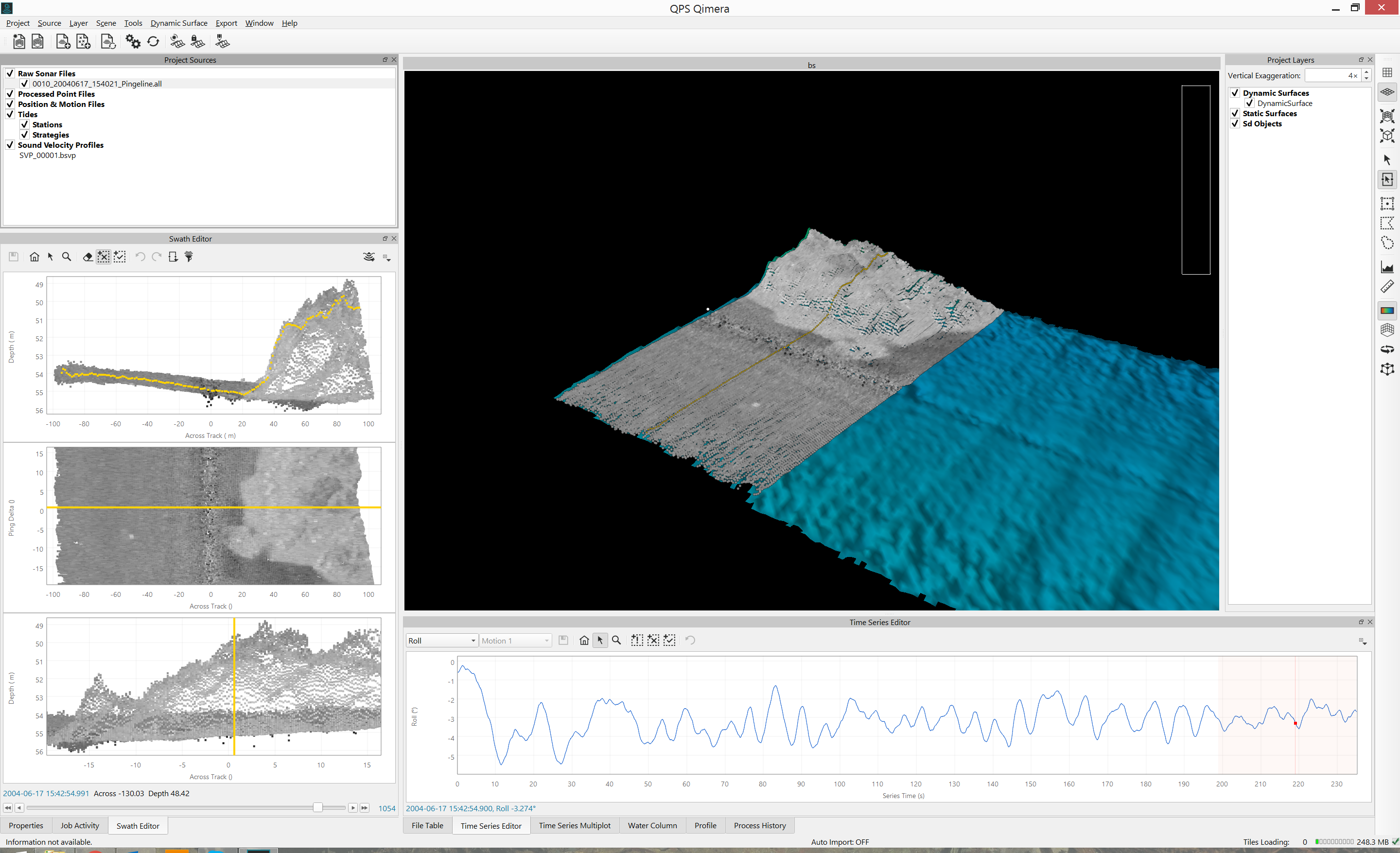Increase Vertical Exaggeration with the up arrow
Screen dimensions: 1400x853
click(1366, 72)
